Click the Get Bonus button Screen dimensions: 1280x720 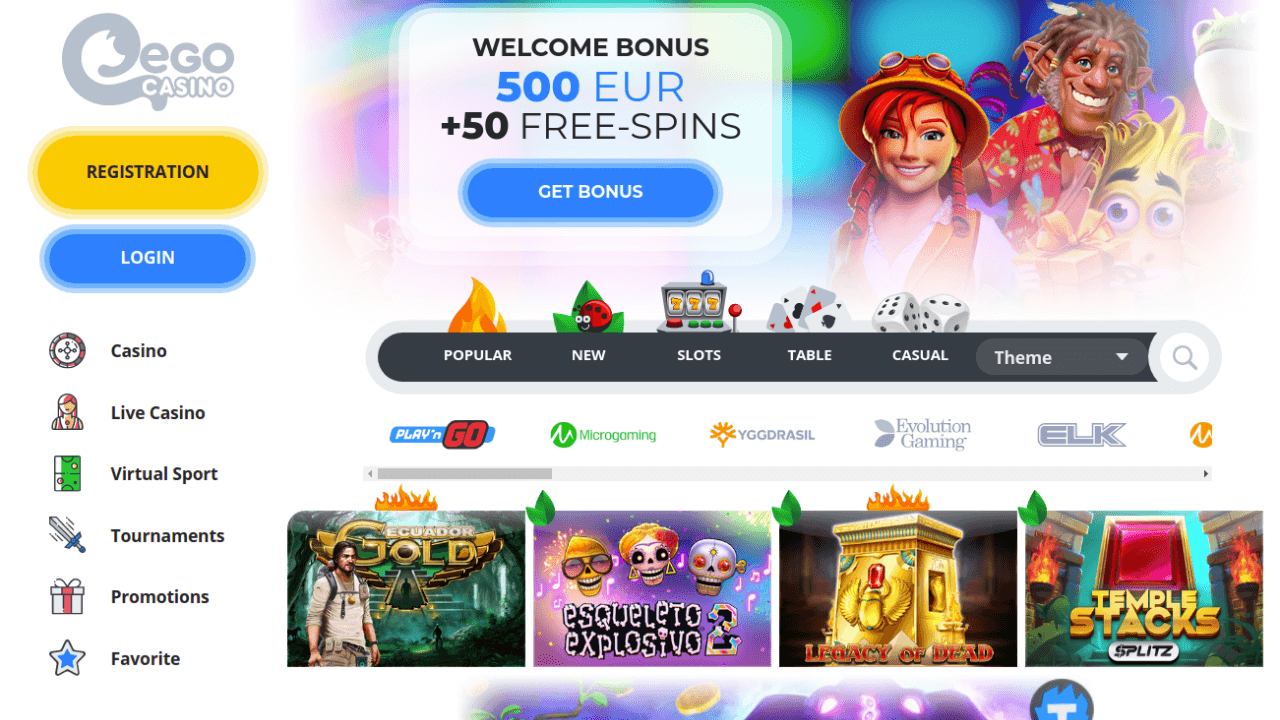pos(590,192)
